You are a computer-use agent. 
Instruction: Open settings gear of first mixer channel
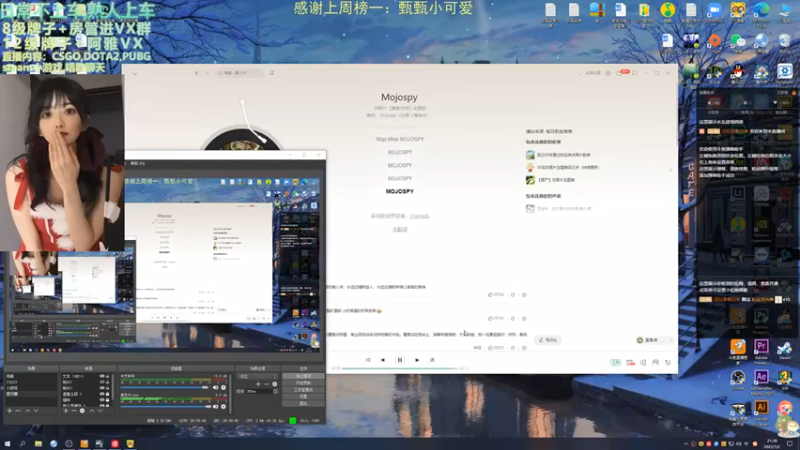coord(223,387)
